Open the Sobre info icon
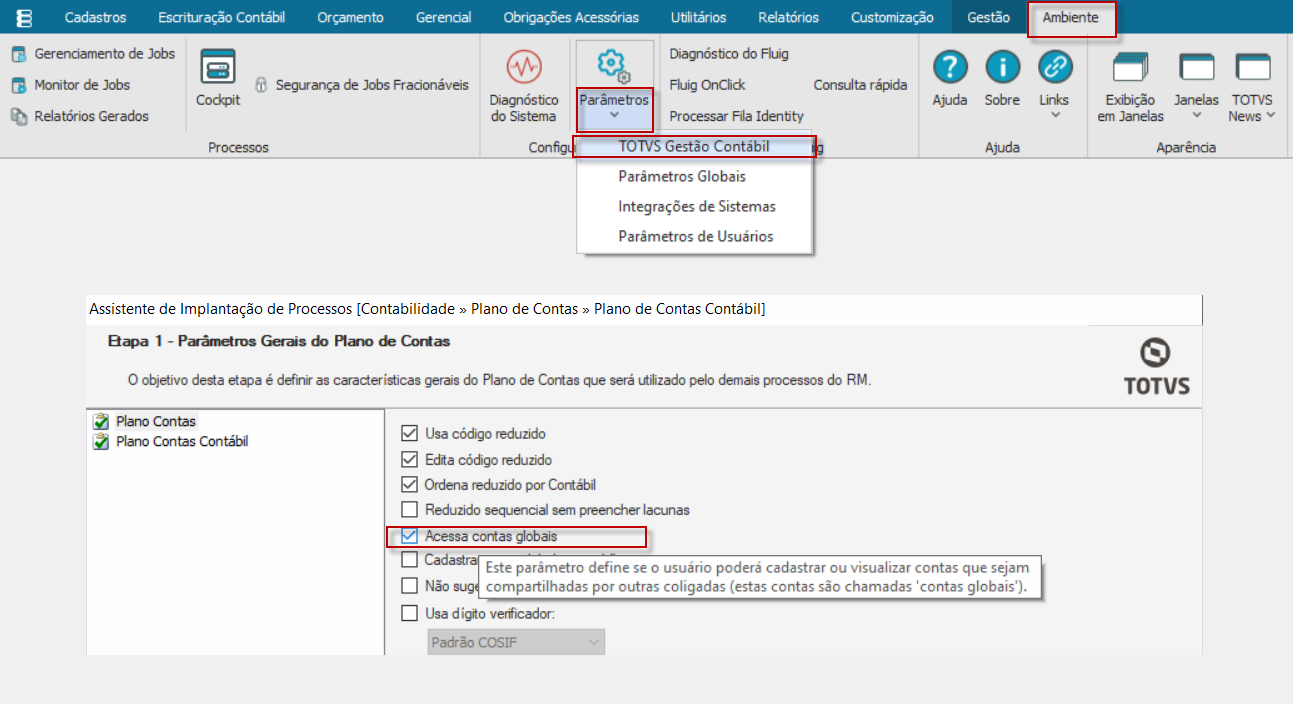This screenshot has height=704, width=1293. pyautogui.click(x=1002, y=67)
